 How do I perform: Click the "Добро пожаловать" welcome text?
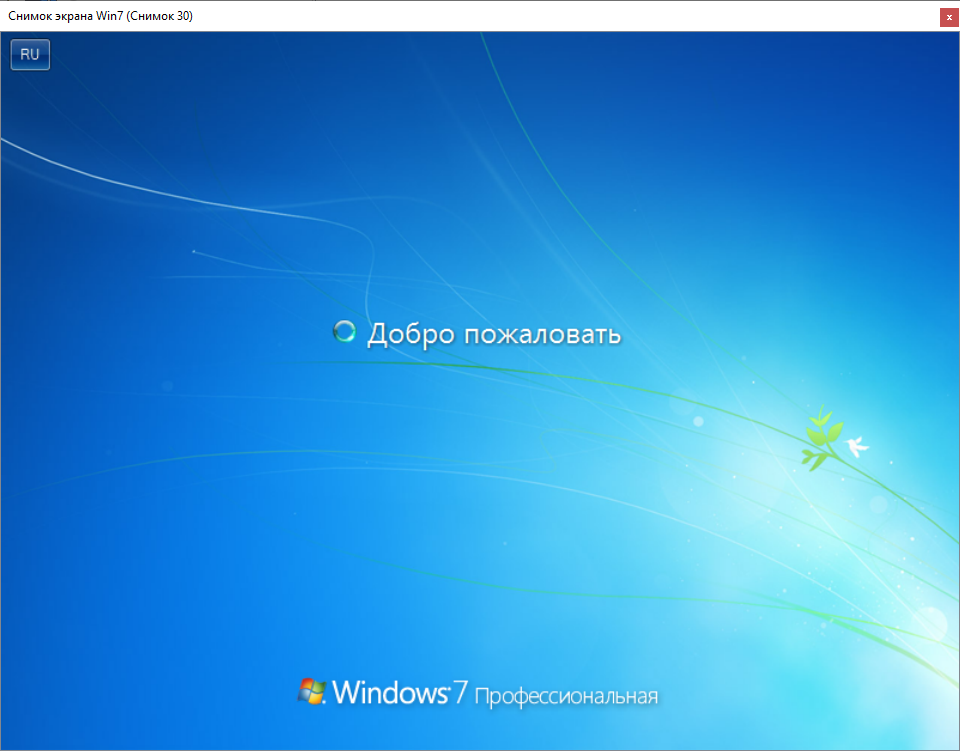pos(494,334)
